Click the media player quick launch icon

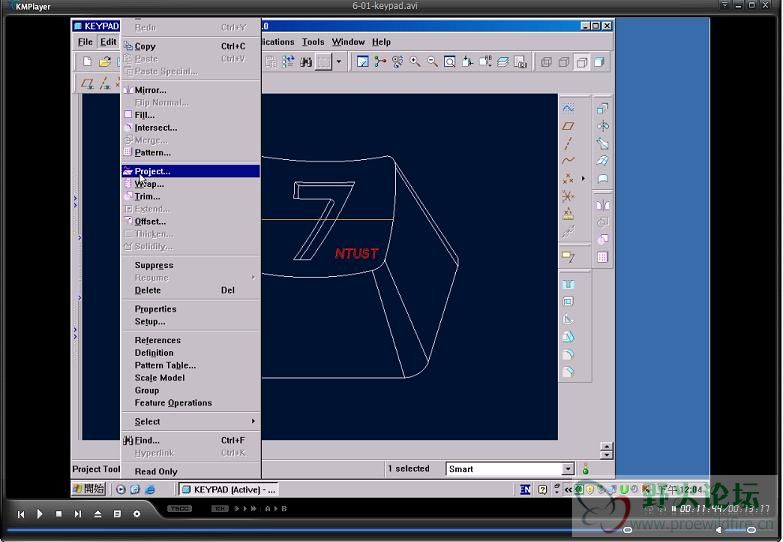(x=120, y=490)
